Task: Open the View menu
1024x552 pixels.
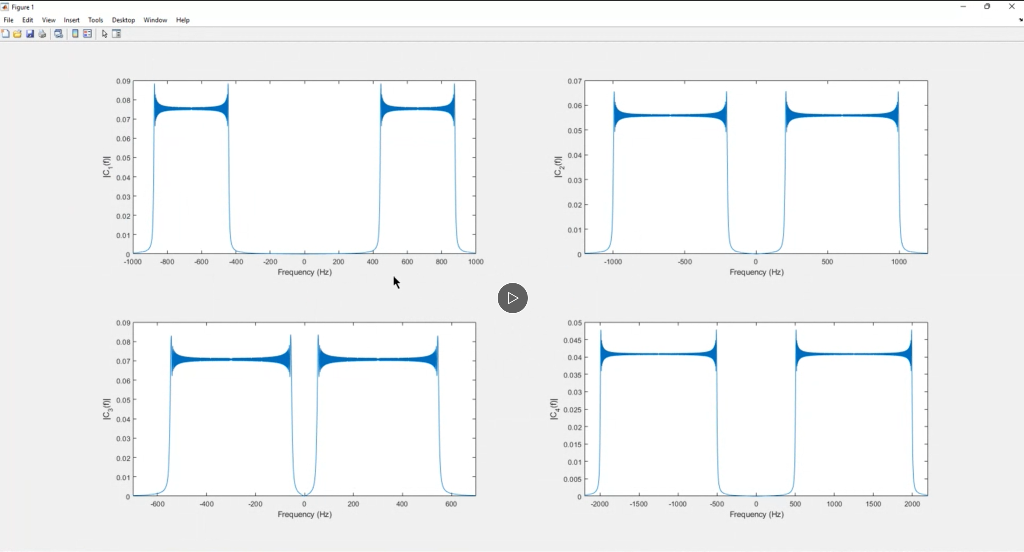Action: pyautogui.click(x=48, y=20)
